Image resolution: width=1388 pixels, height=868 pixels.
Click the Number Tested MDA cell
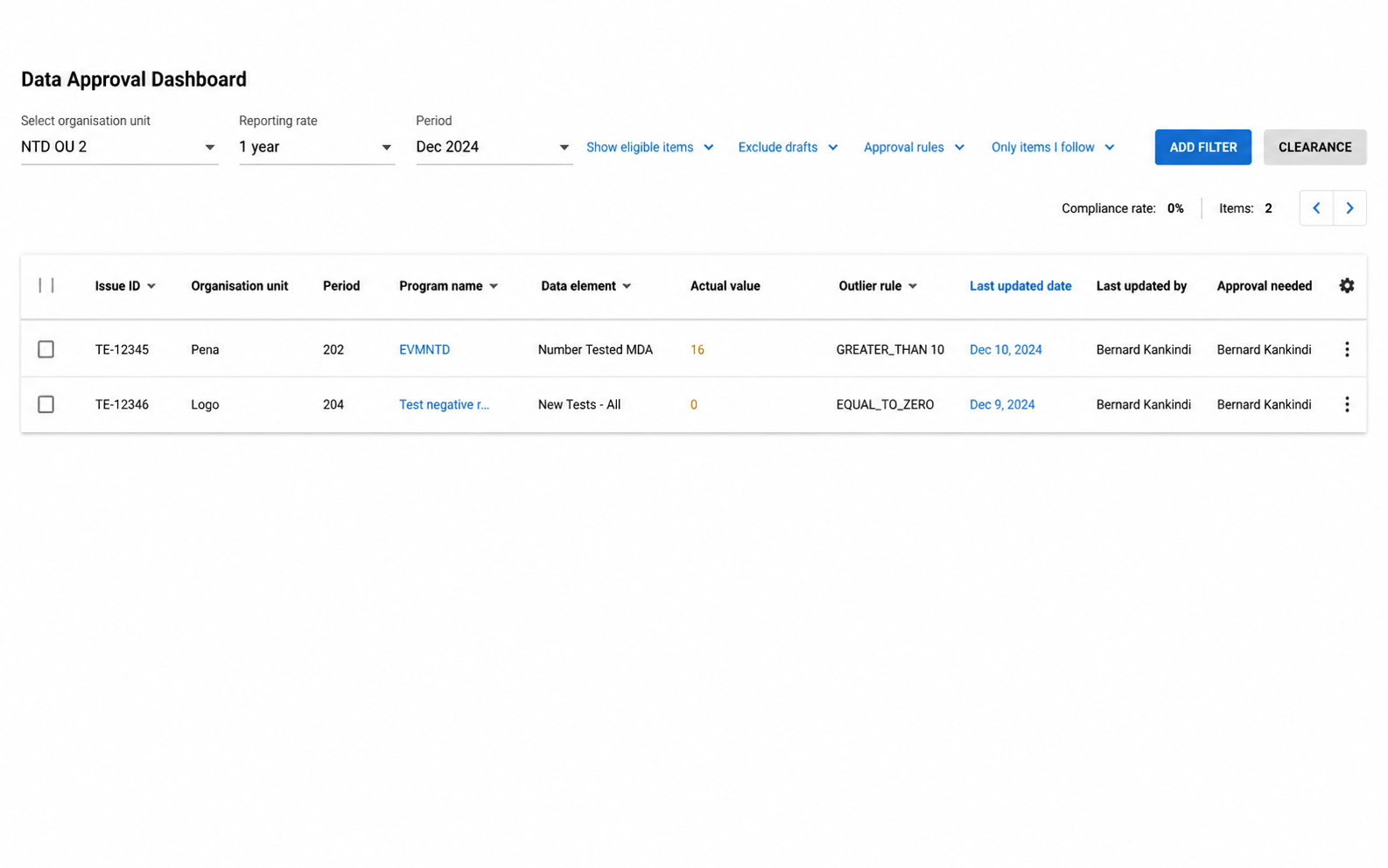click(595, 349)
